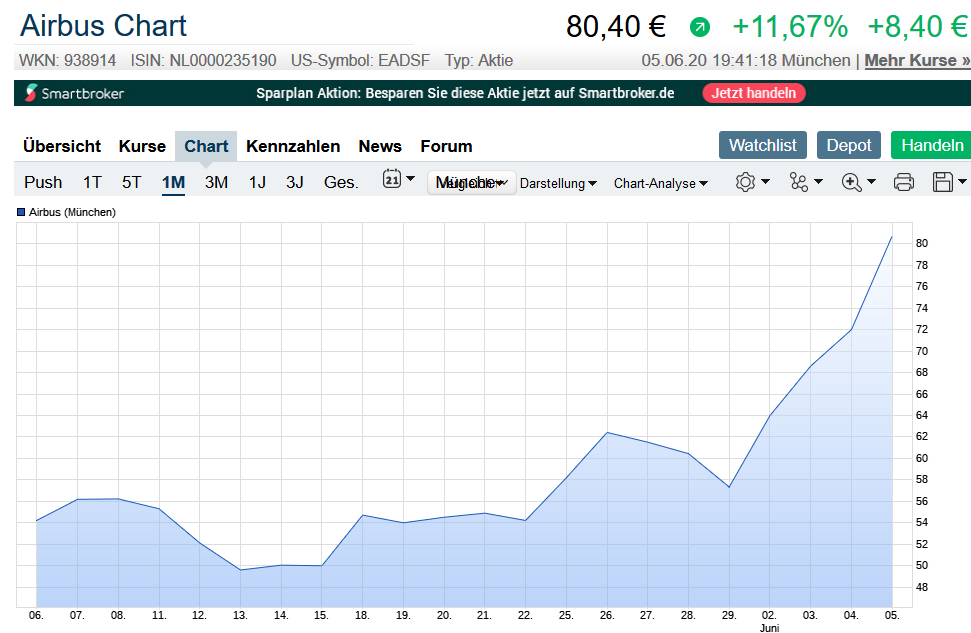Select the 1J time range
Image resolution: width=971 pixels, height=633 pixels.
[x=257, y=182]
